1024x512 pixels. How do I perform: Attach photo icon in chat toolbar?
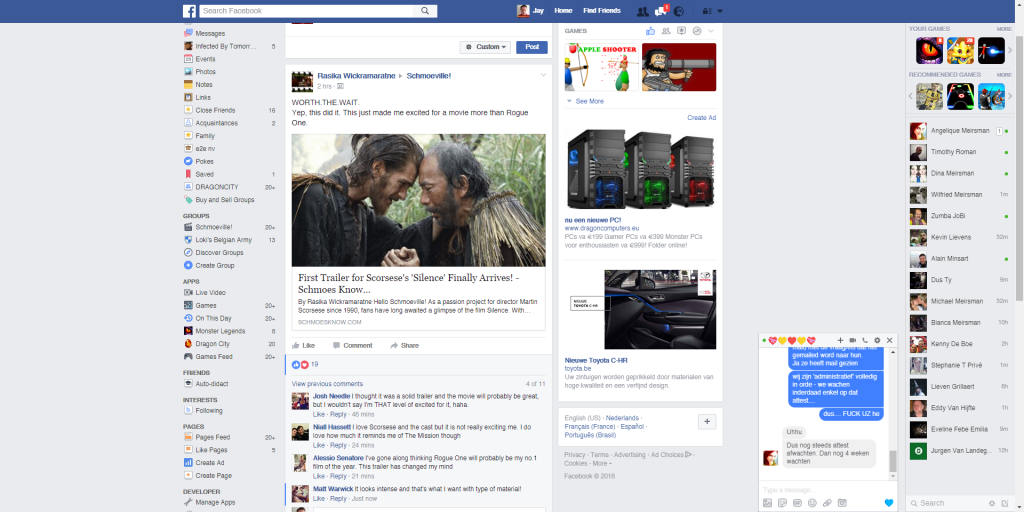(767, 503)
